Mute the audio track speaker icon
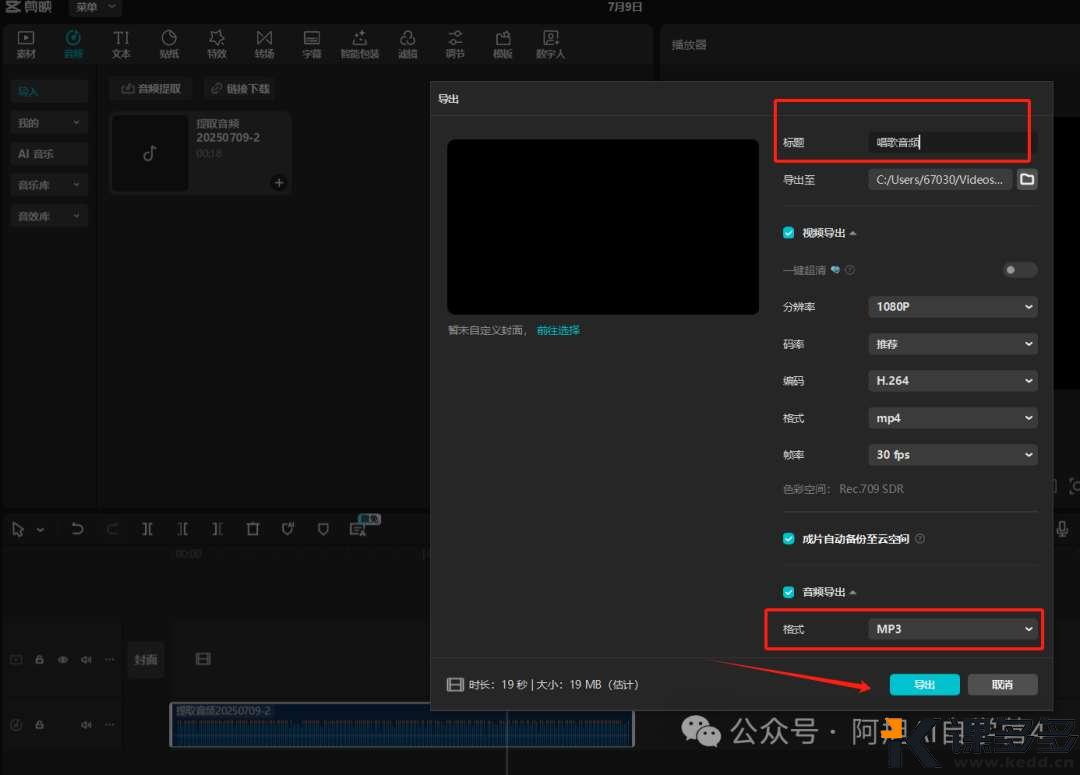This screenshot has height=775, width=1080. click(86, 725)
